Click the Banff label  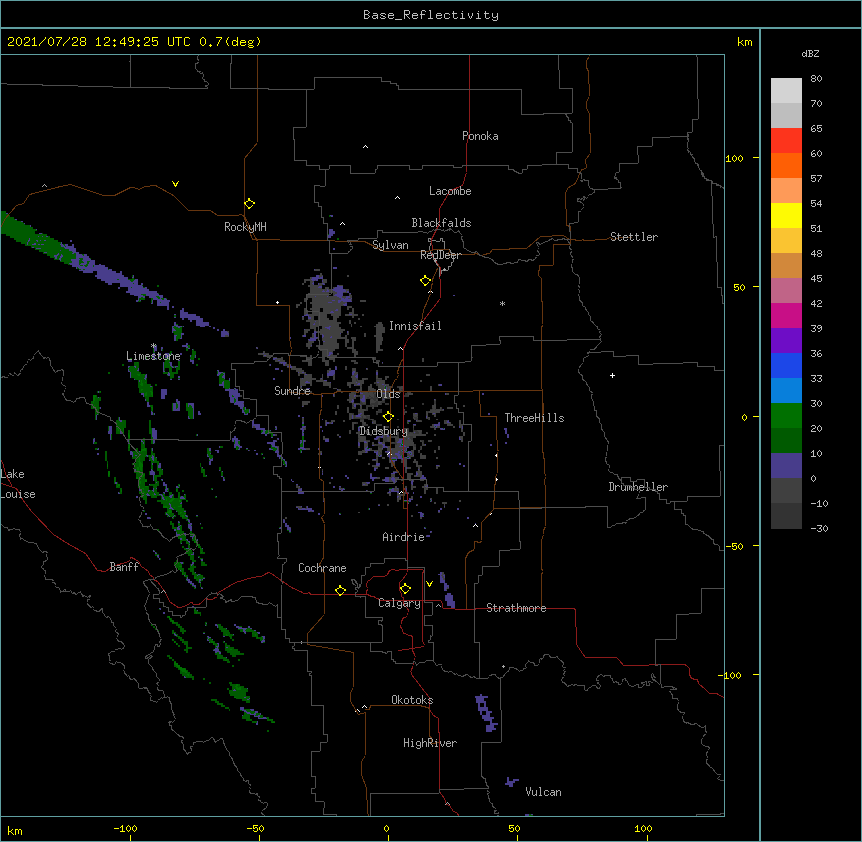point(124,567)
